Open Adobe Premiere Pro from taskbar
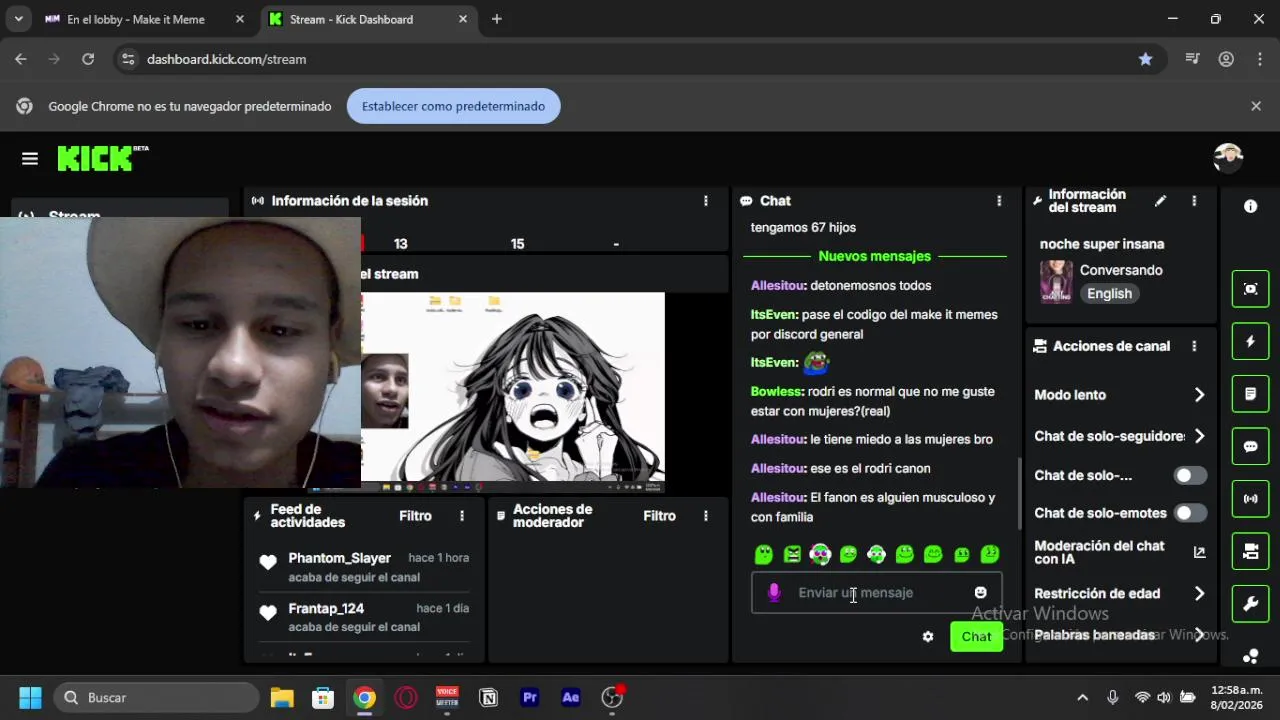1280x720 pixels. [x=530, y=697]
